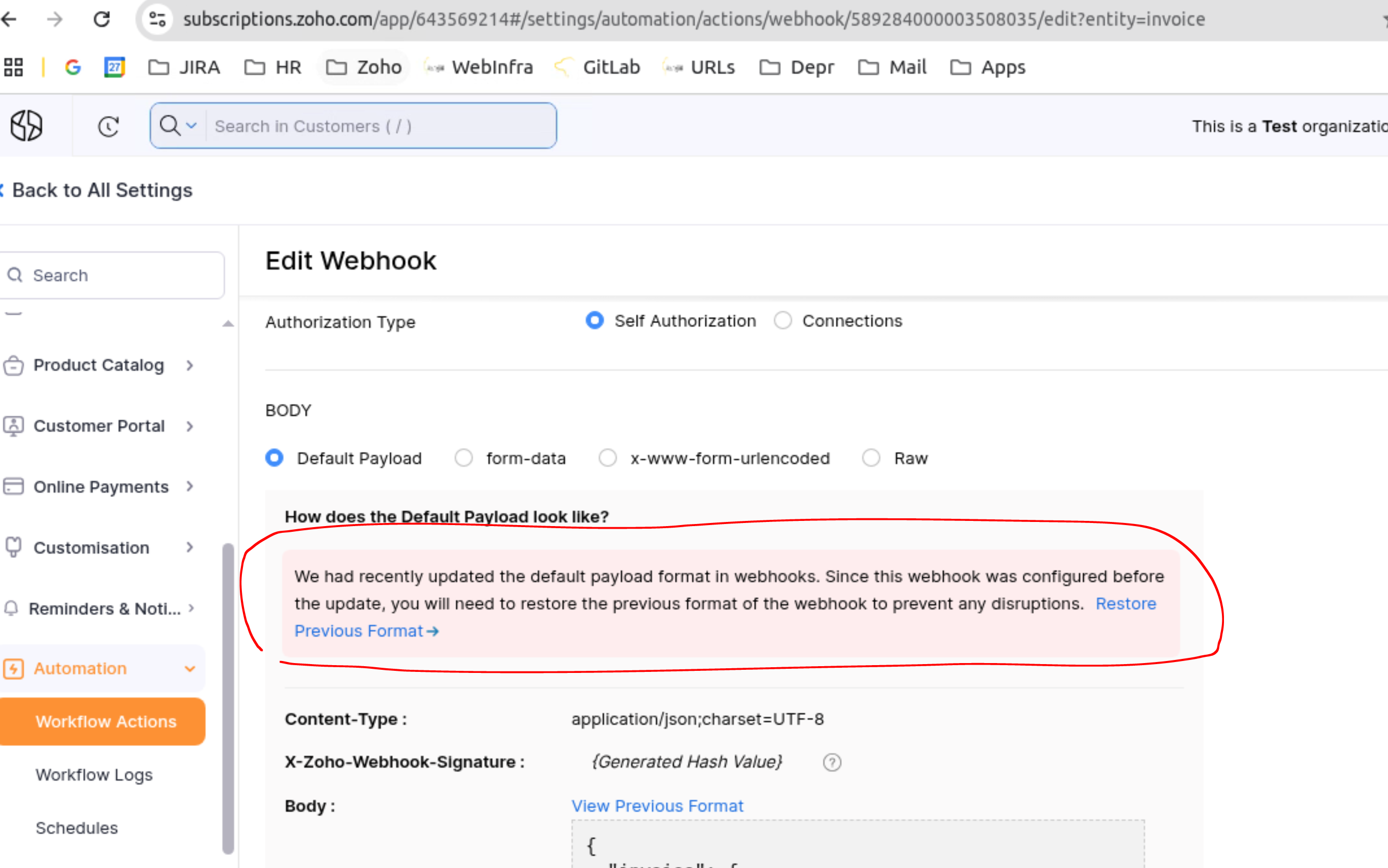Click the Zoho Subscriptions logo icon
This screenshot has height=868, width=1388.
point(26,126)
